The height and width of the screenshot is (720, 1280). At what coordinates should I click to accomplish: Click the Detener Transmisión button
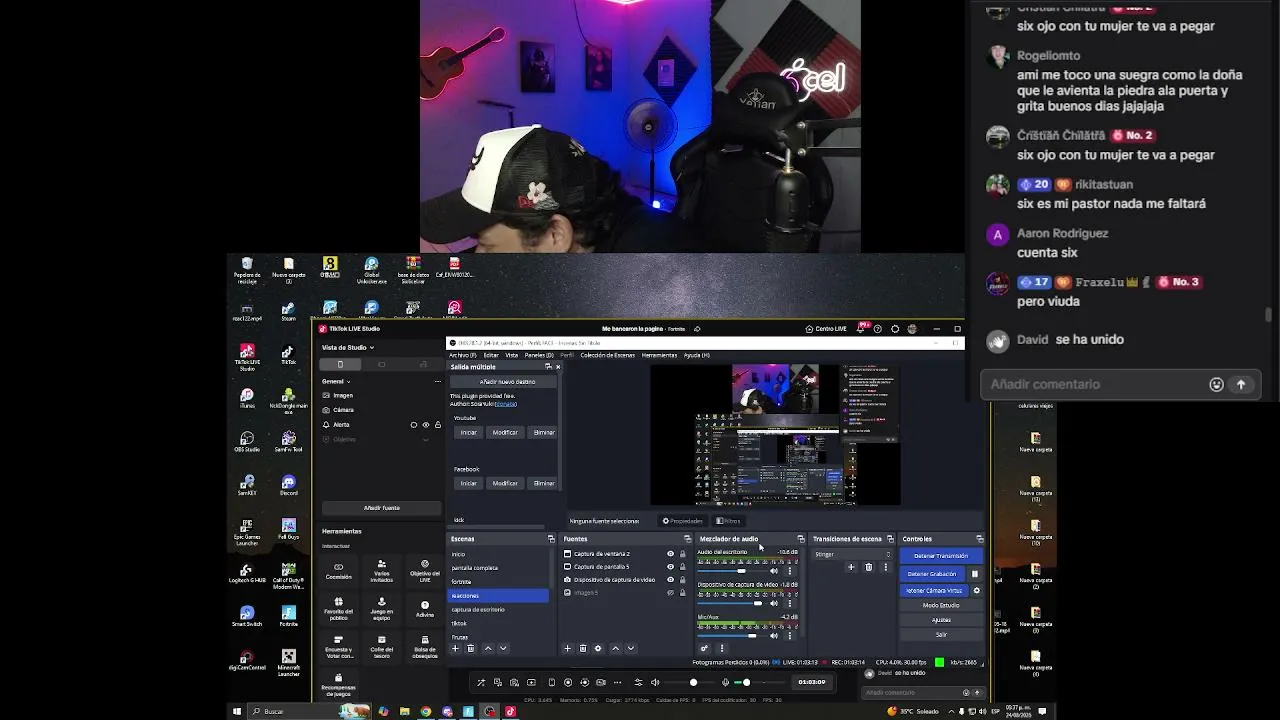[x=941, y=555]
